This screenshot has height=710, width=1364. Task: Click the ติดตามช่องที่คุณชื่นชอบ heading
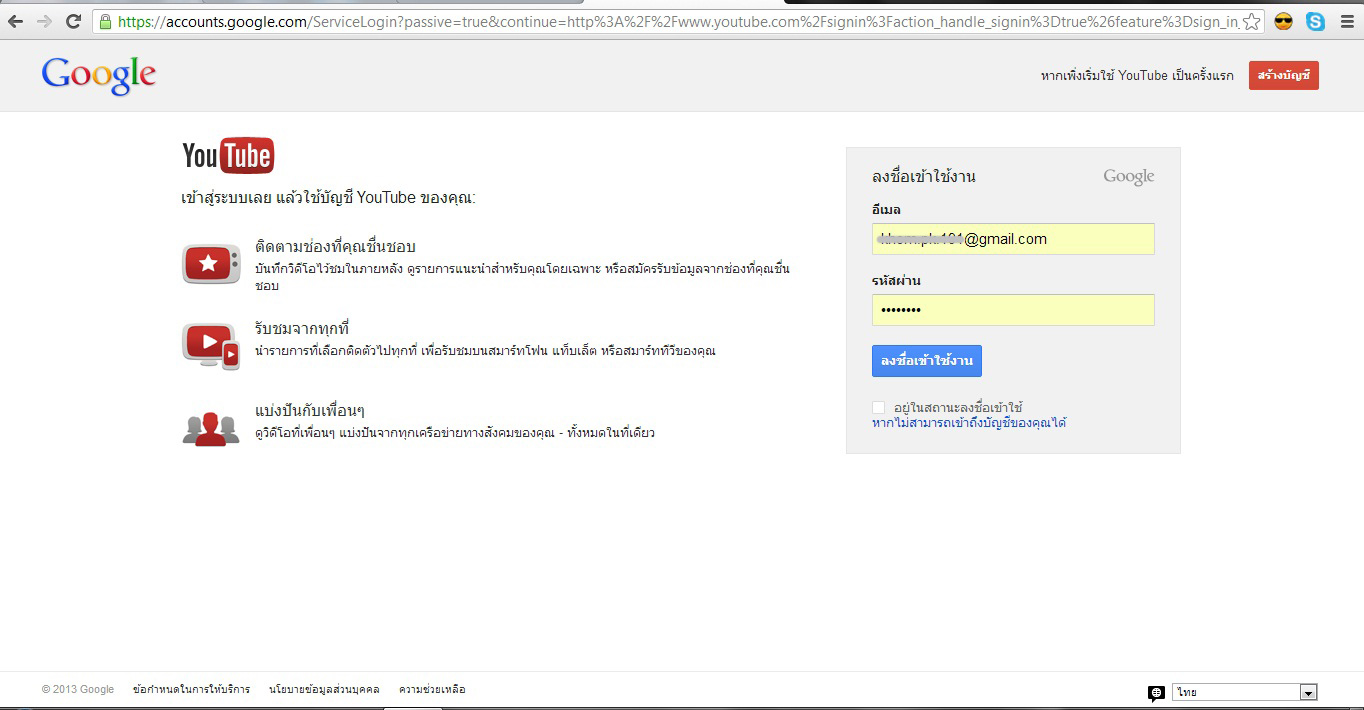pos(335,246)
